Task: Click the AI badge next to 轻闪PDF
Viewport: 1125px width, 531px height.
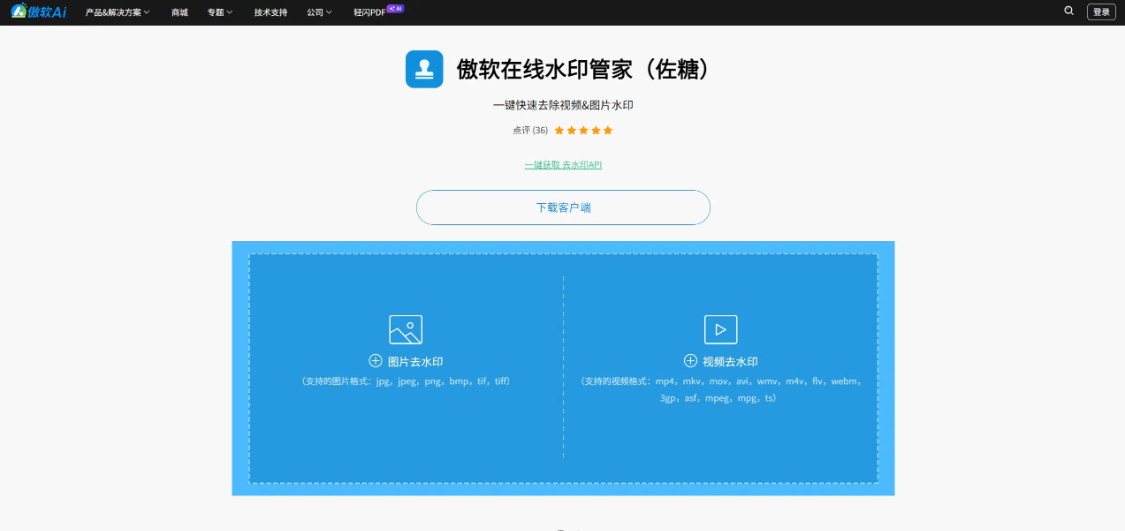Action: 395,8
